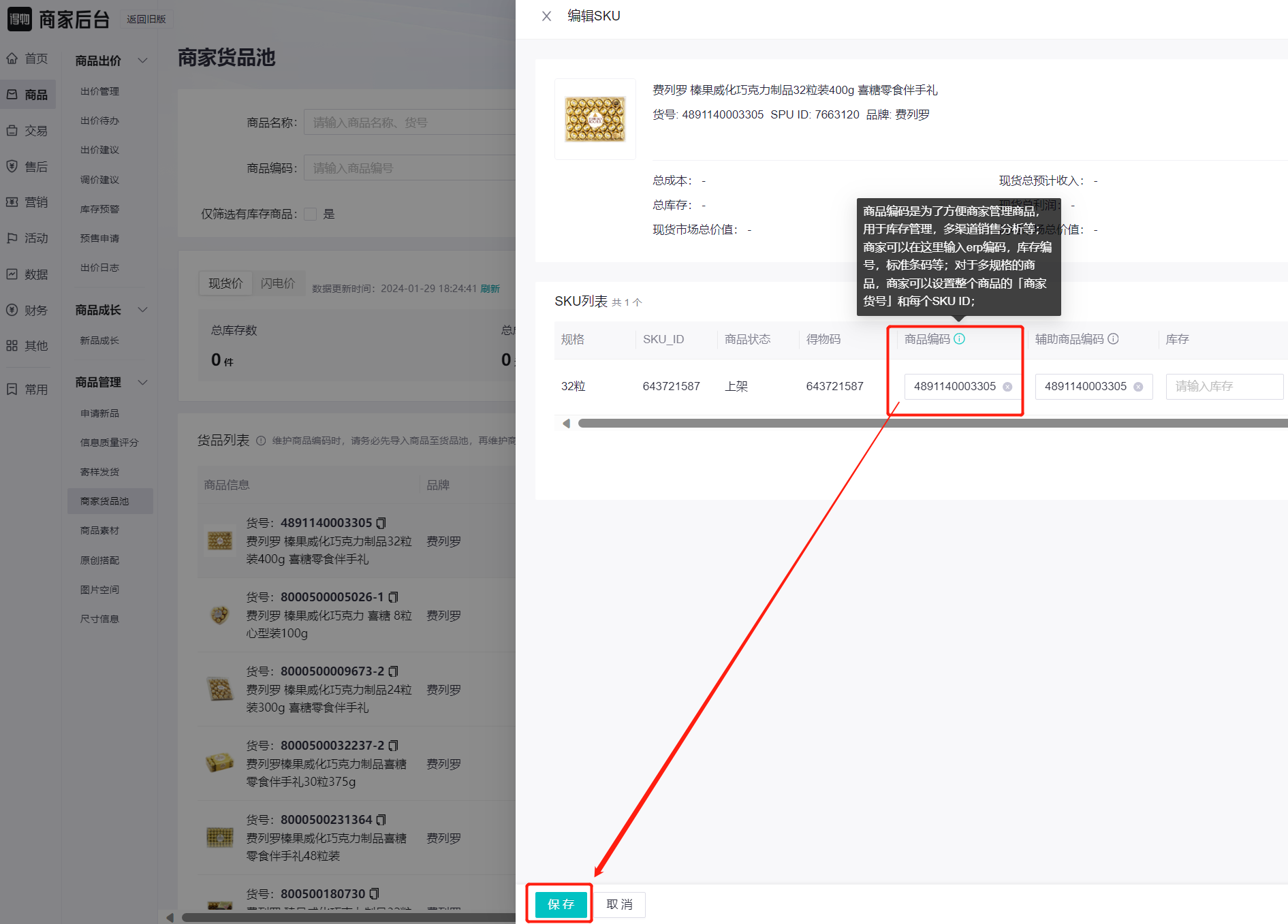Click thumbnail of 30粒375g product row
Viewport: 1288px width, 924px height.
[x=220, y=763]
